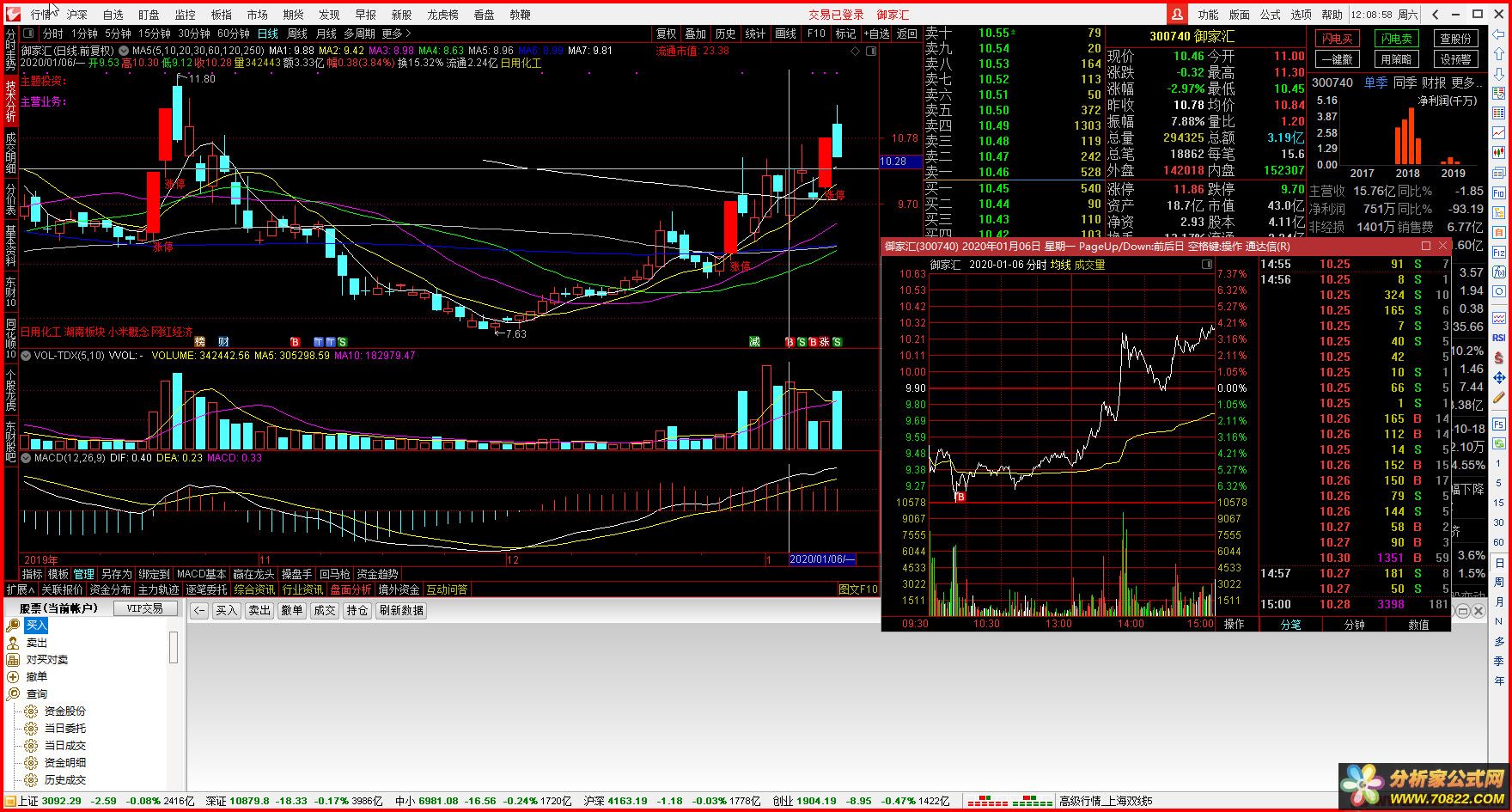Expand the 扩展 panel toggle
Screen dimensions: 1512x812
[20, 589]
